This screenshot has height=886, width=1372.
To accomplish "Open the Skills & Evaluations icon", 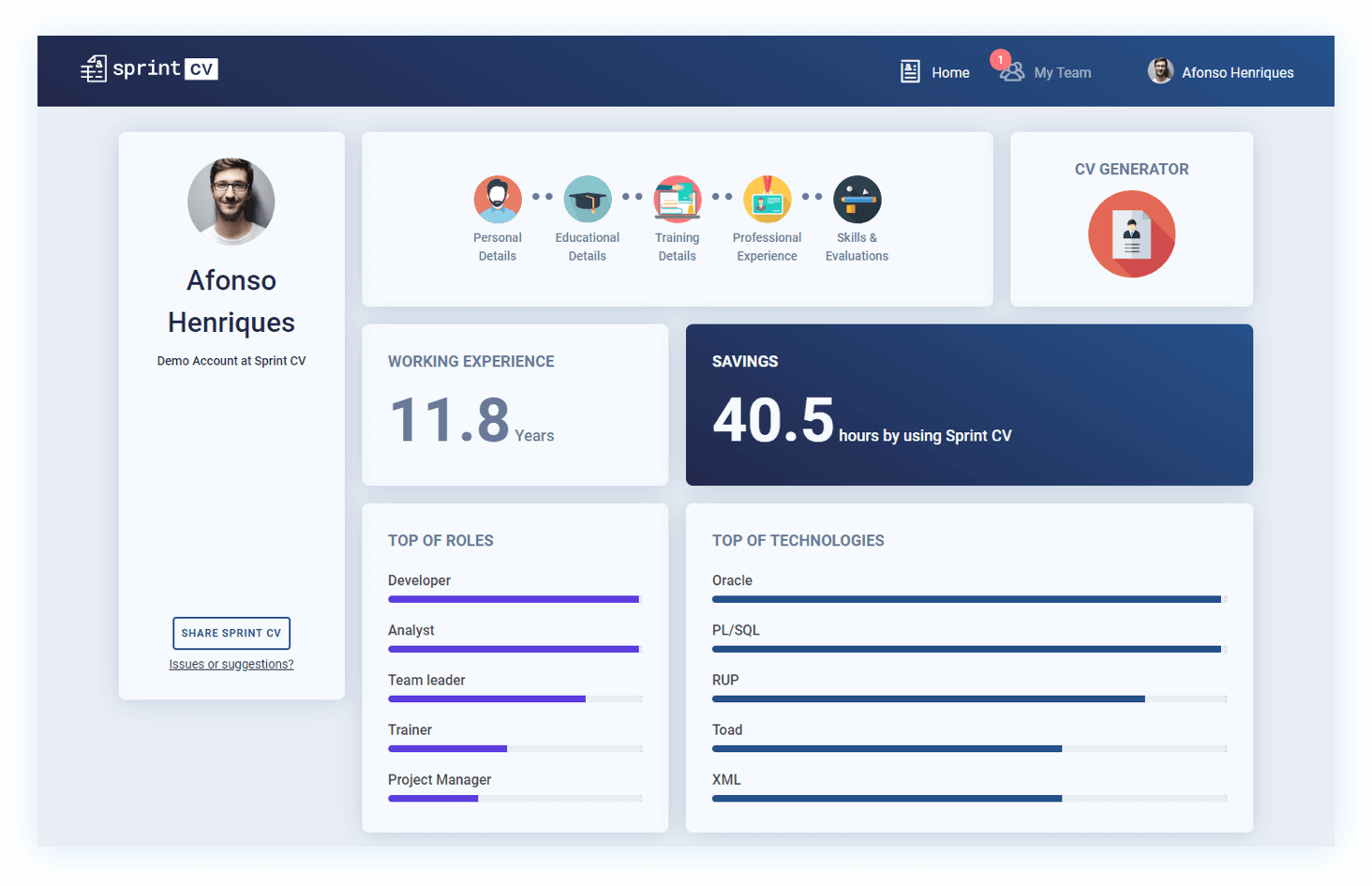I will point(857,200).
